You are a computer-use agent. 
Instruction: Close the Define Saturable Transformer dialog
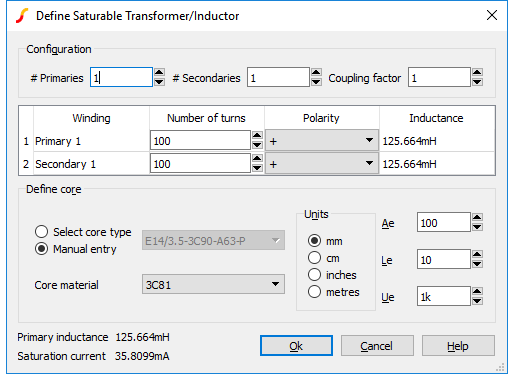492,15
